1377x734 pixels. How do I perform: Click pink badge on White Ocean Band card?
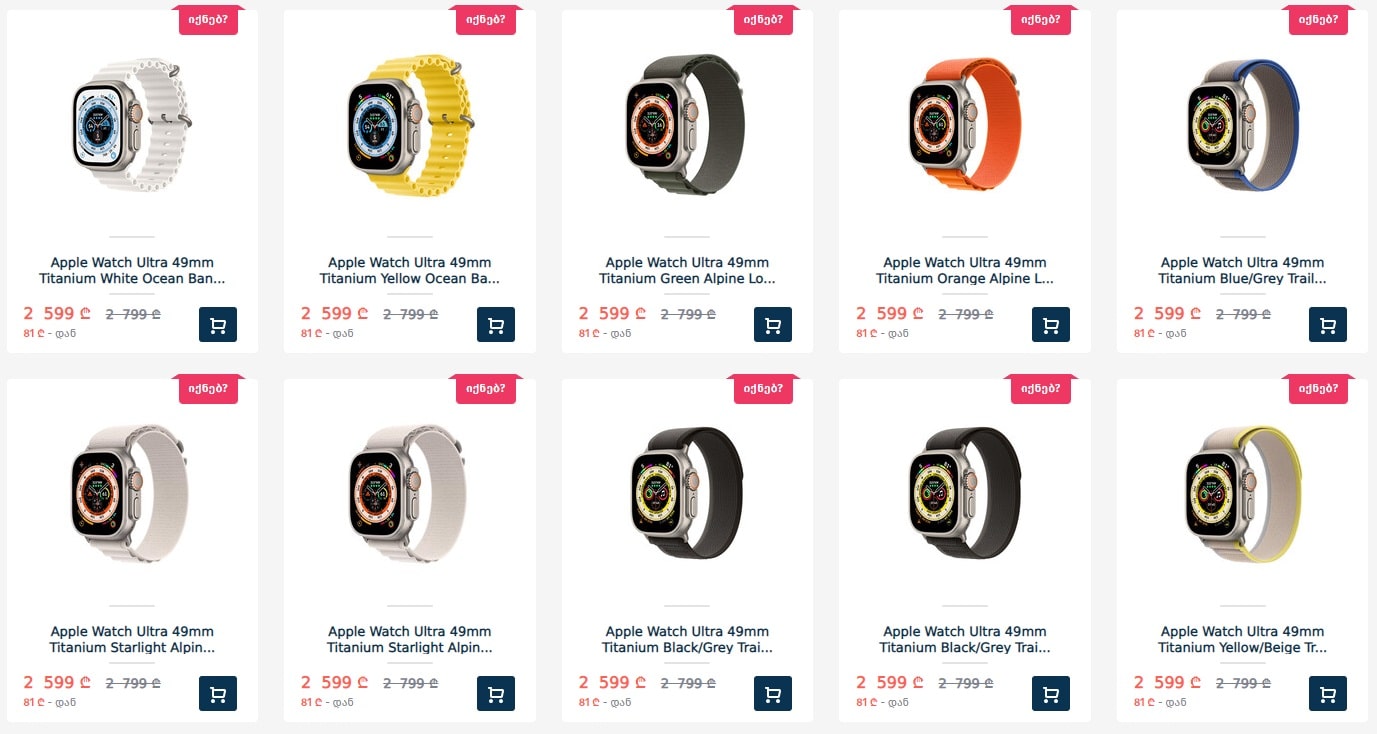208,19
